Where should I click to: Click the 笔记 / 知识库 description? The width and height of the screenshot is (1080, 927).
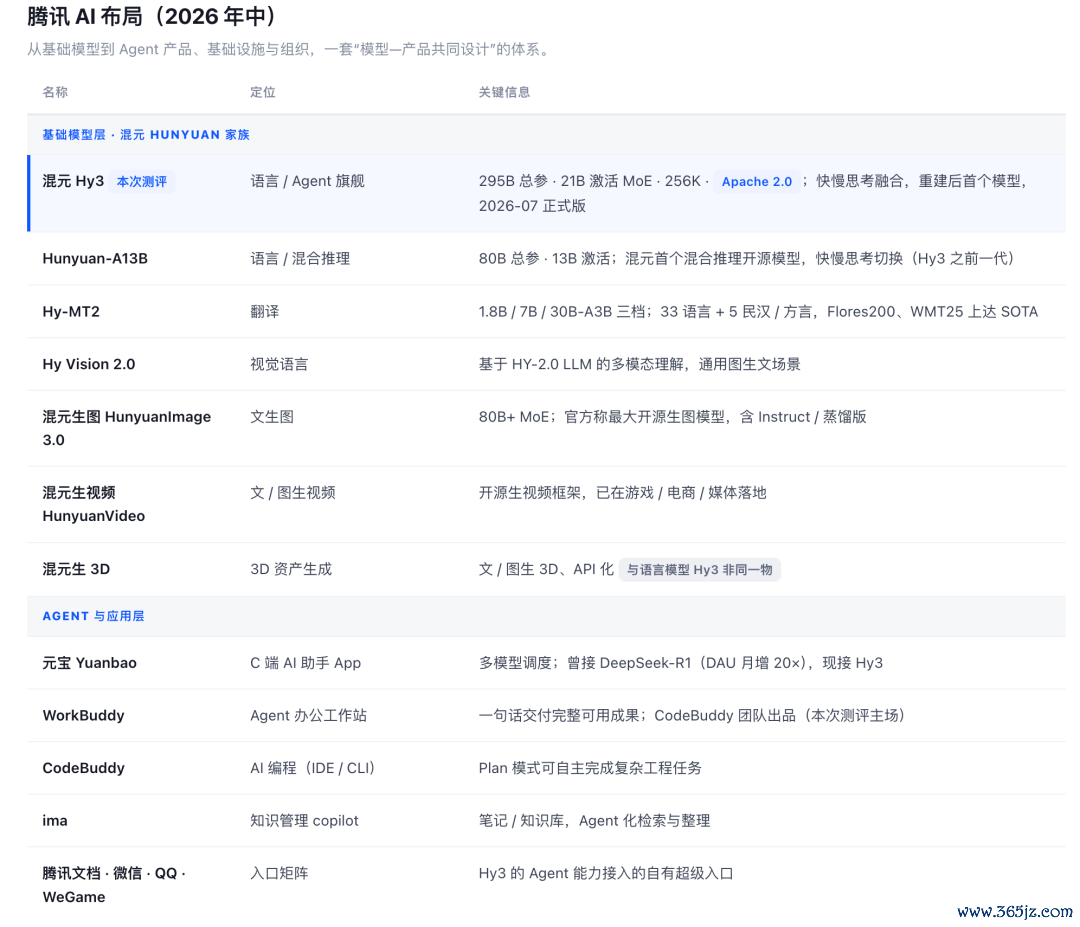click(x=594, y=820)
